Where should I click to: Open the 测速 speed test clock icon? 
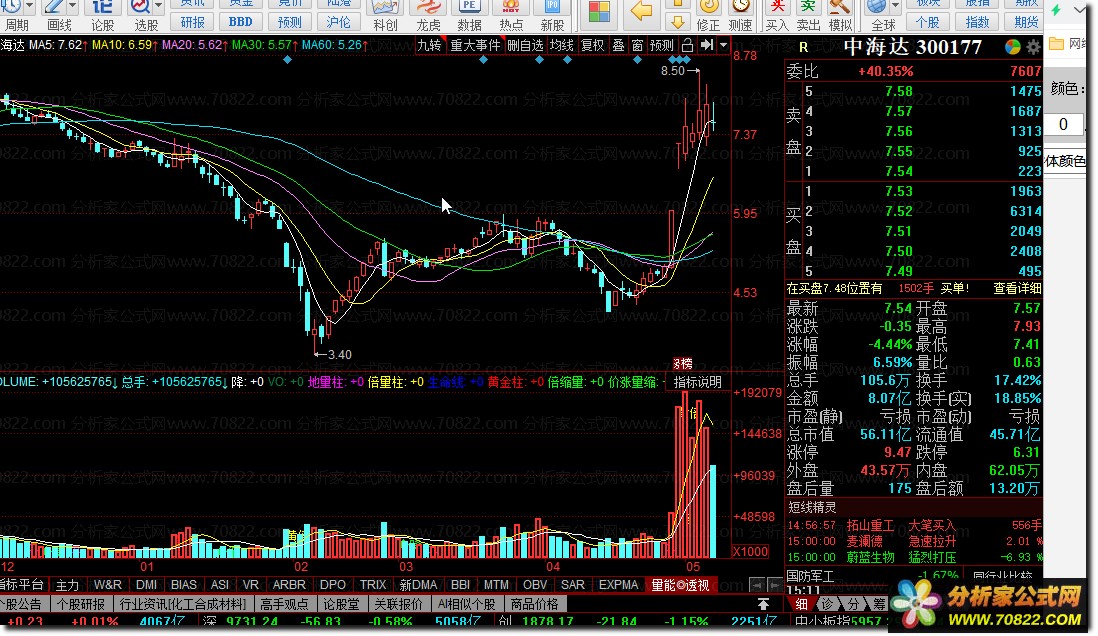coord(740,15)
